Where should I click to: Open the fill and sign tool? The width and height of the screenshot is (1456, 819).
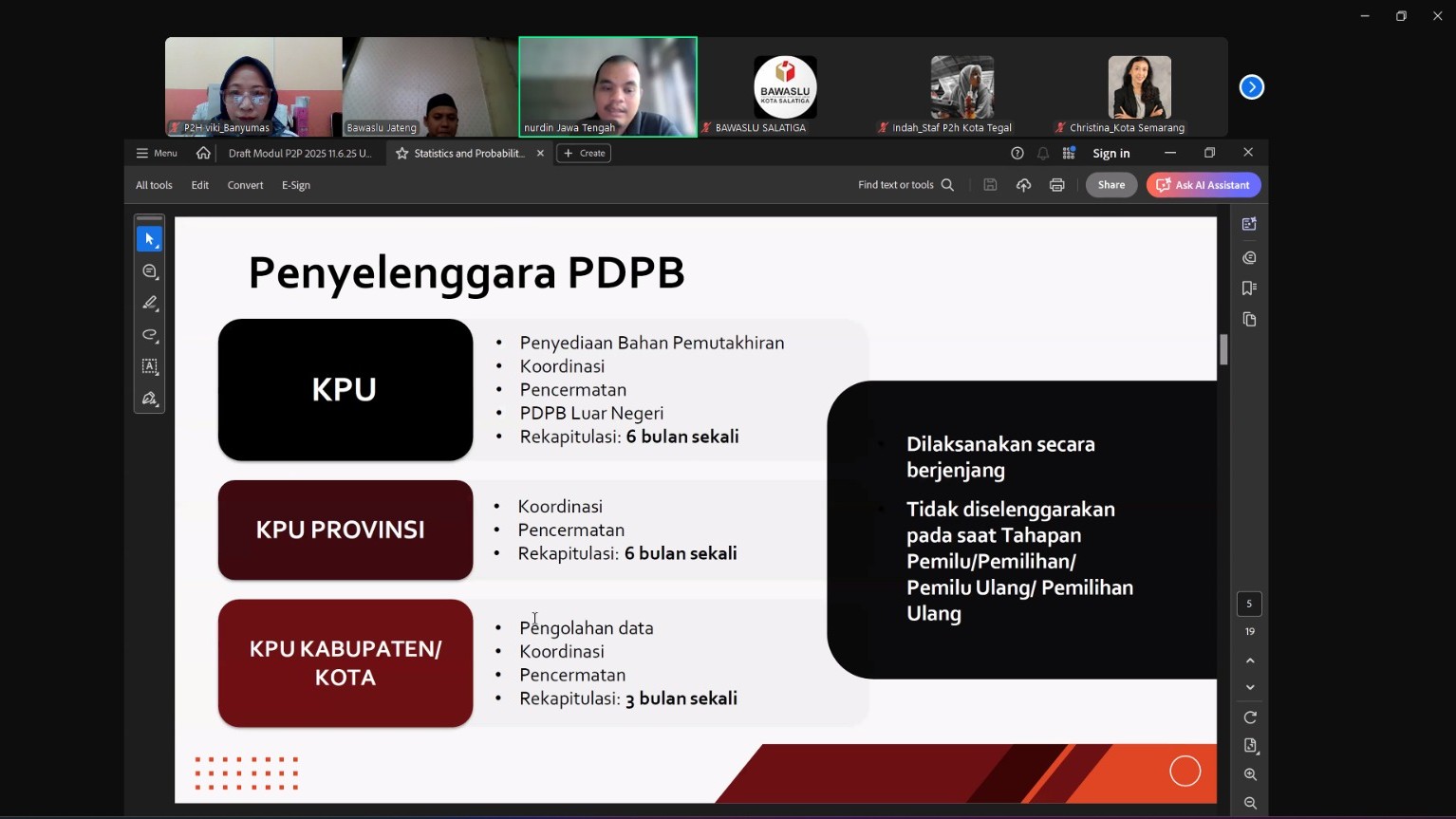(149, 399)
